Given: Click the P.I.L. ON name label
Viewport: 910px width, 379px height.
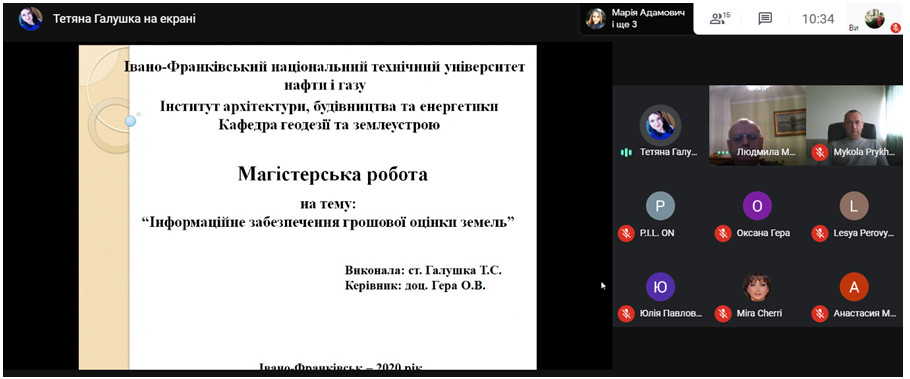Looking at the screenshot, I should click(x=656, y=233).
